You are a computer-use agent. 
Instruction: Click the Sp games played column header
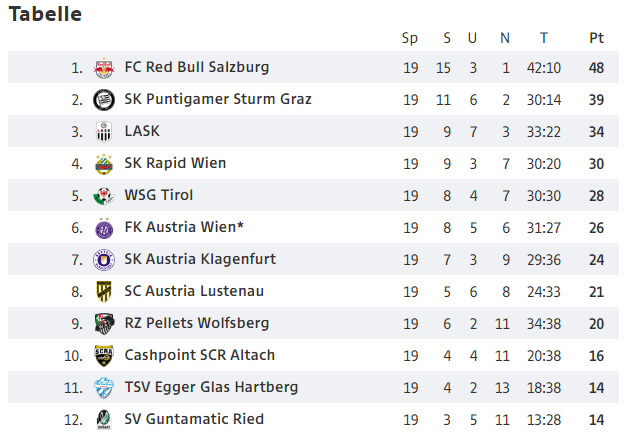410,38
